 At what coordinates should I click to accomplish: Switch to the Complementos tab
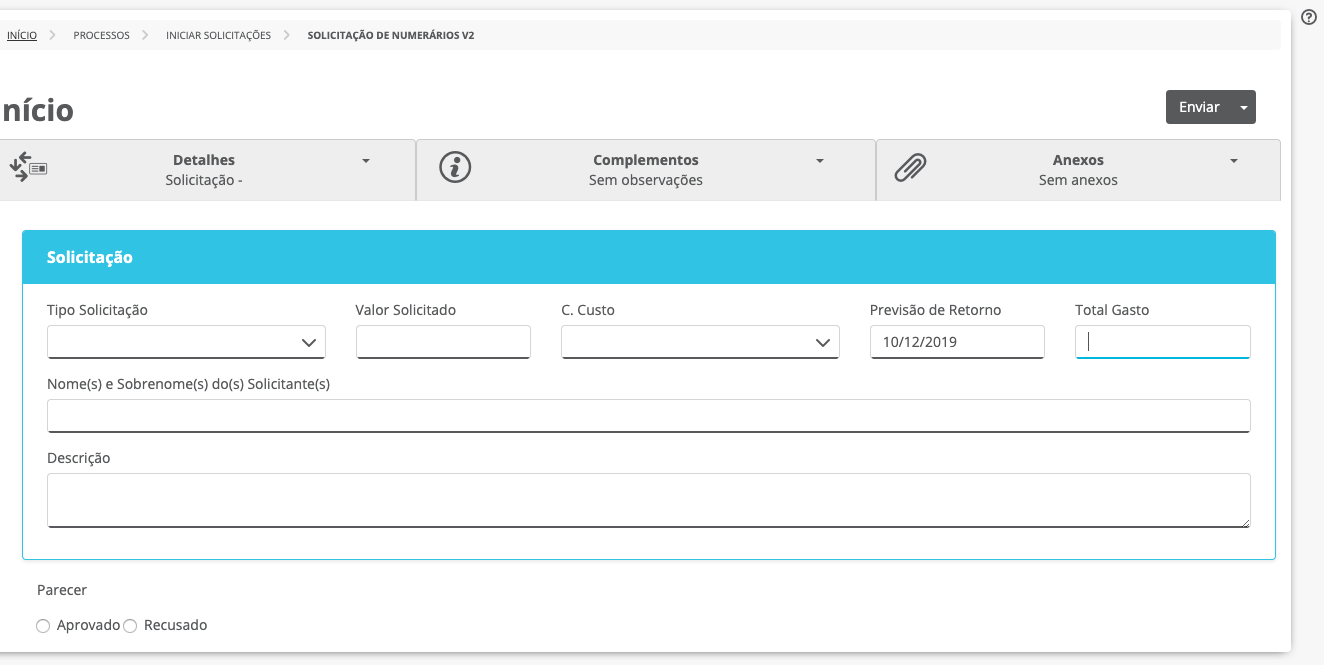click(646, 170)
